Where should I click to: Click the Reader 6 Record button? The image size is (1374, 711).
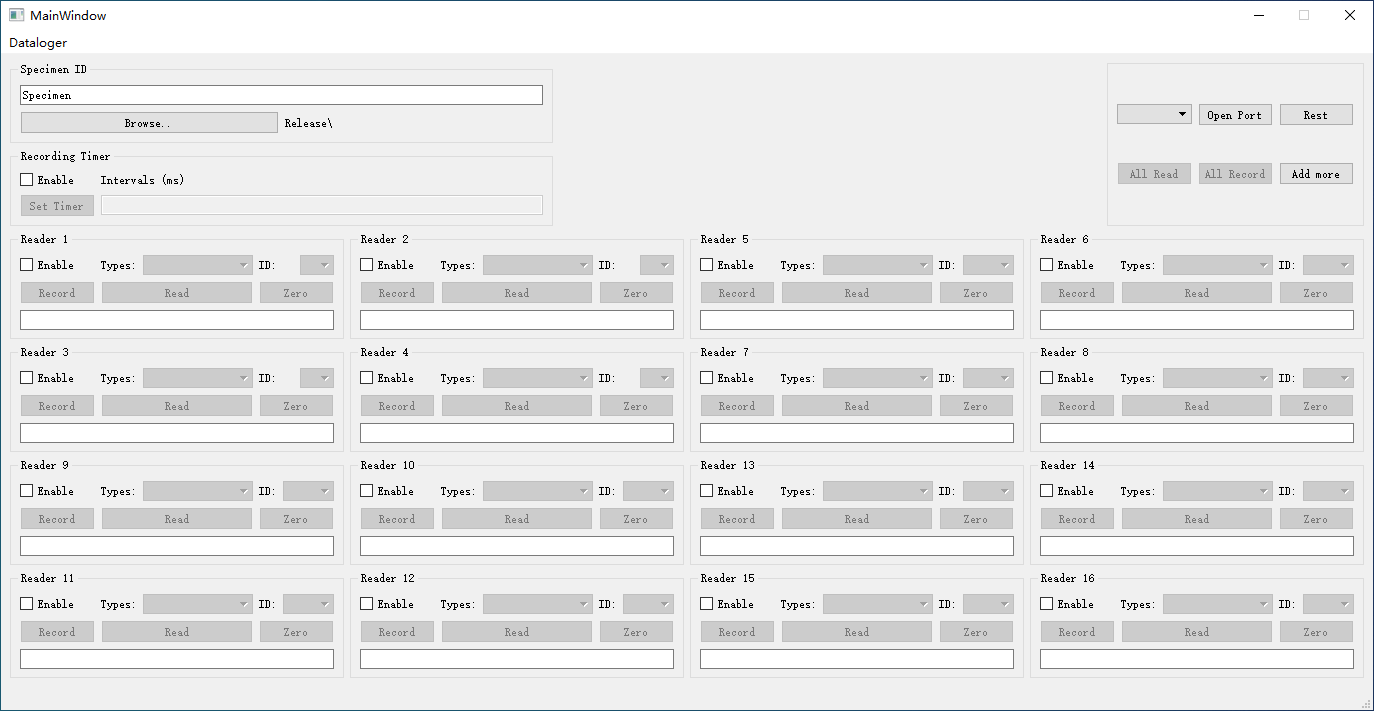pyautogui.click(x=1077, y=293)
